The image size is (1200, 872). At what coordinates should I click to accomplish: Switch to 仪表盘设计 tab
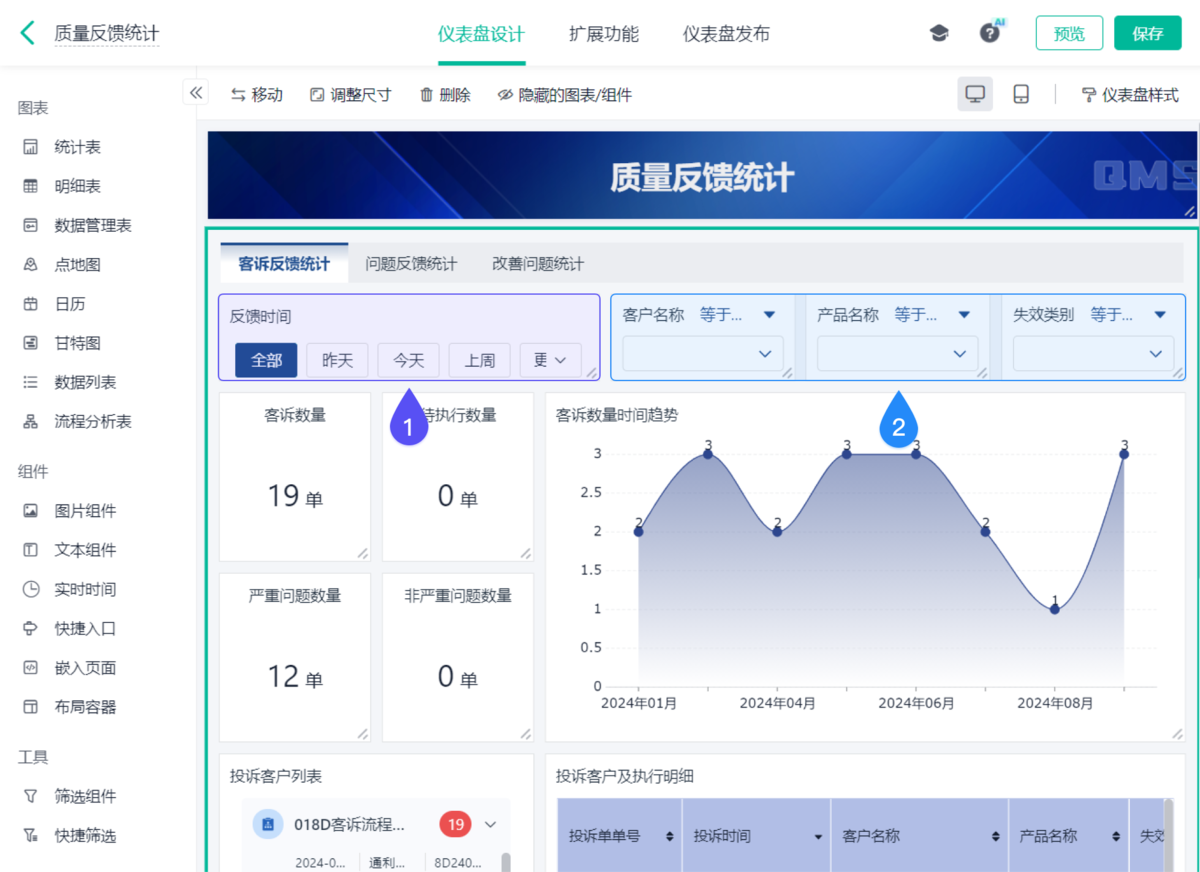click(x=481, y=33)
